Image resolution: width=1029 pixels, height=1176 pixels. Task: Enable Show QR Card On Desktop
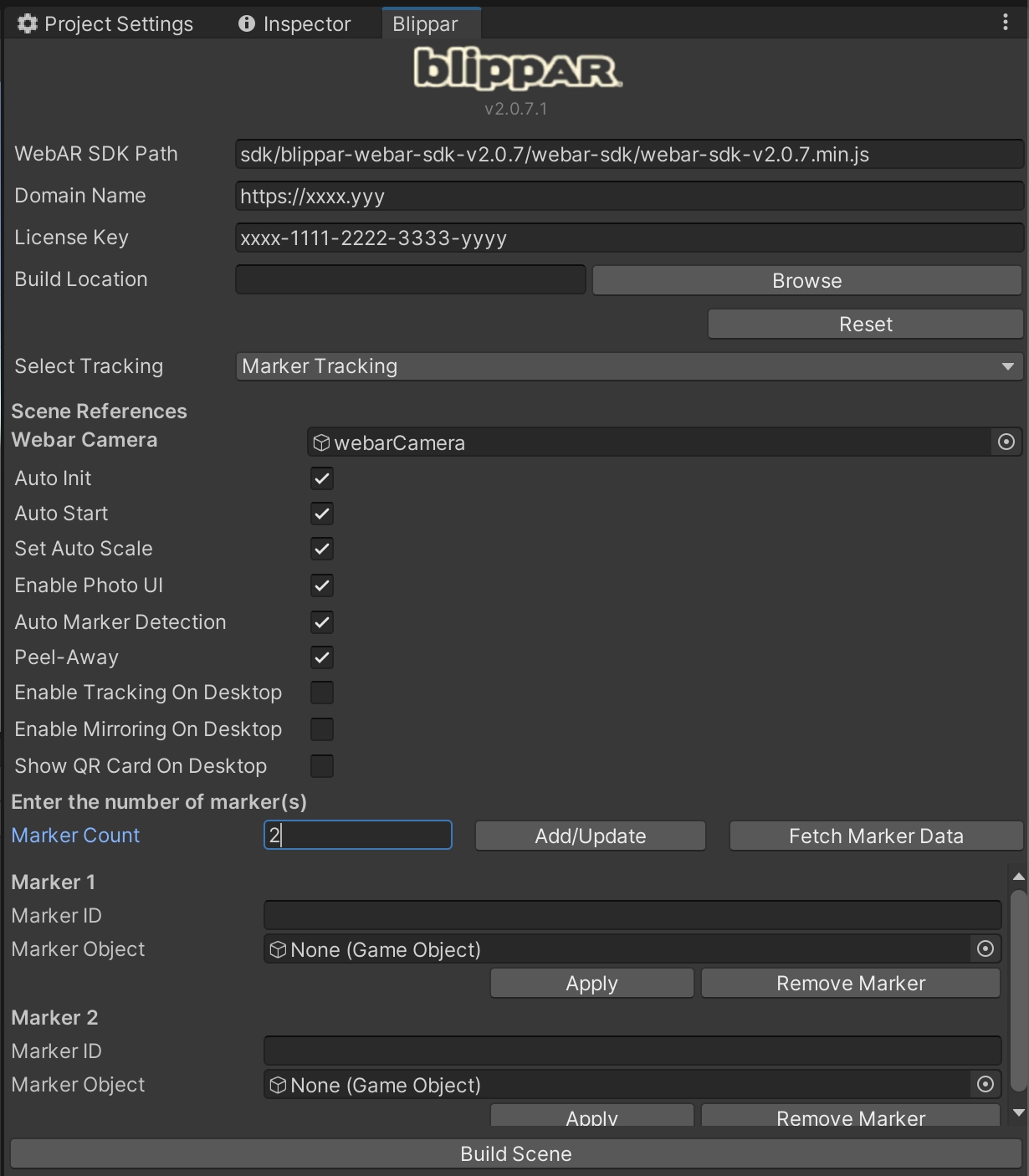tap(322, 766)
